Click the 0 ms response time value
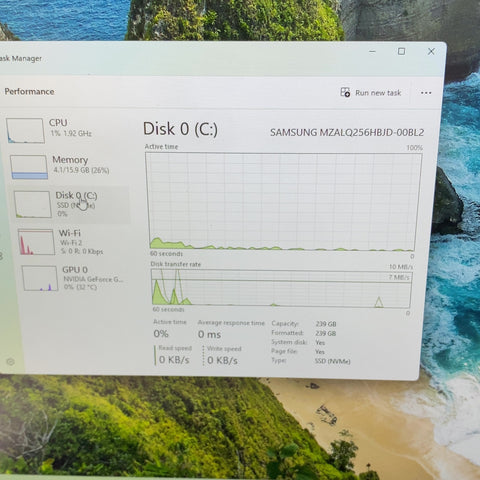Screen dimensions: 480x480 pos(209,334)
